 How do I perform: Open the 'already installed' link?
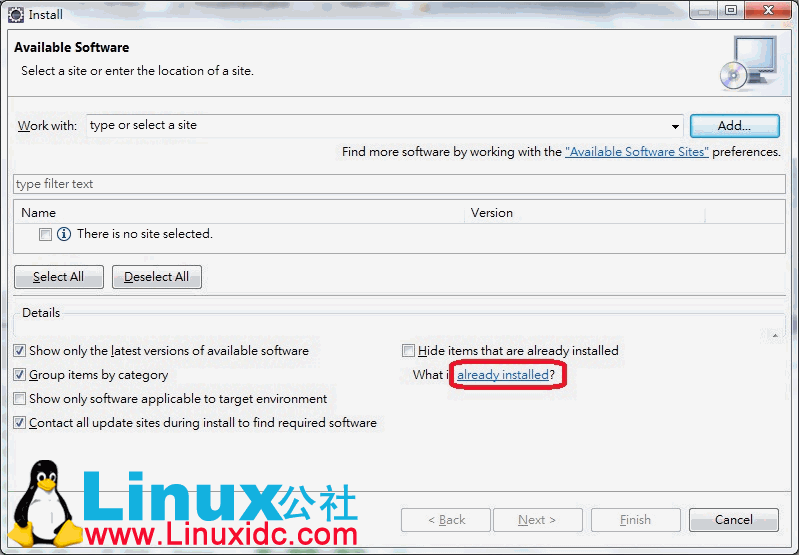click(x=503, y=375)
